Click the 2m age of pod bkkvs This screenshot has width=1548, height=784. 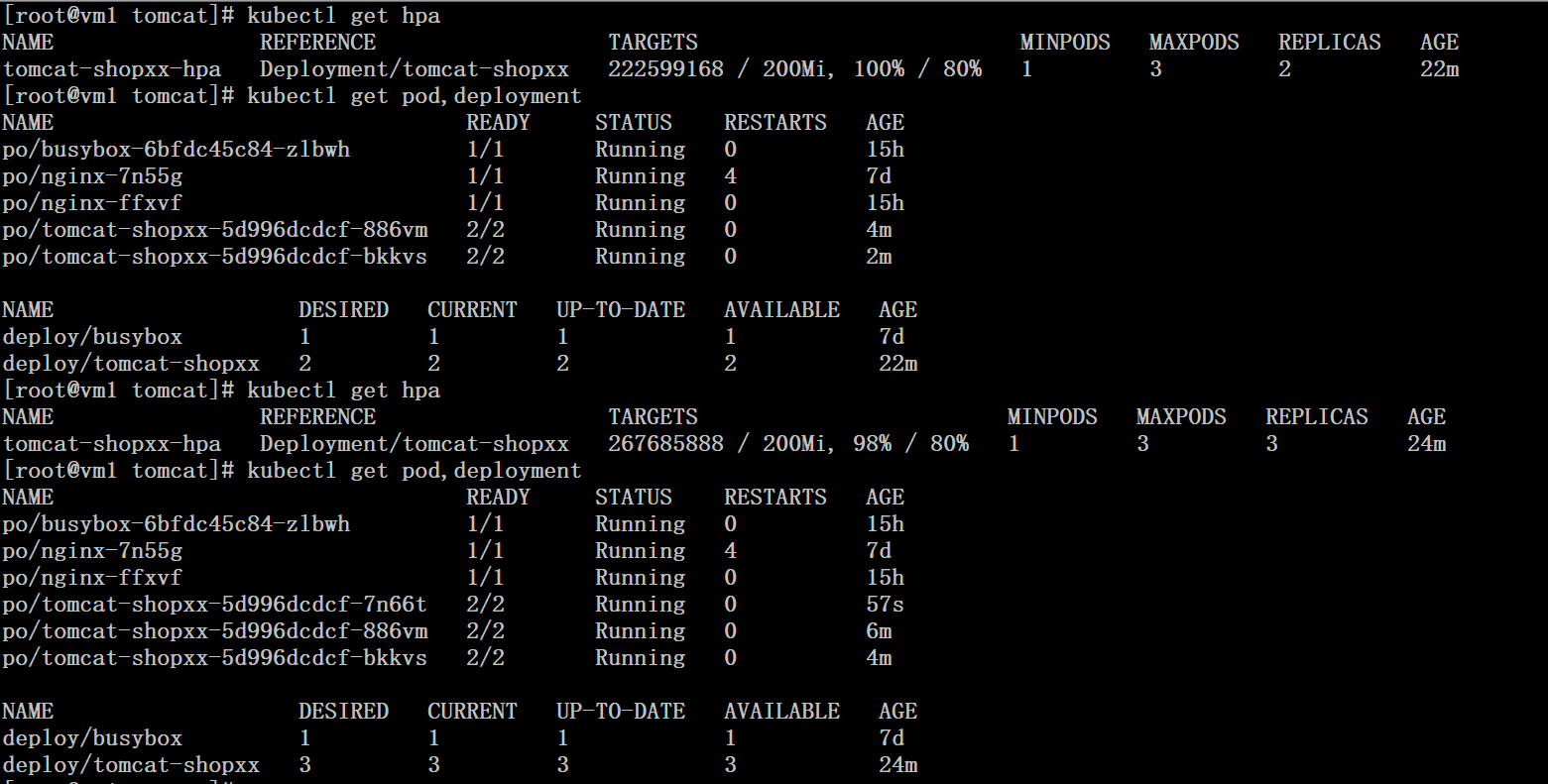tap(879, 257)
